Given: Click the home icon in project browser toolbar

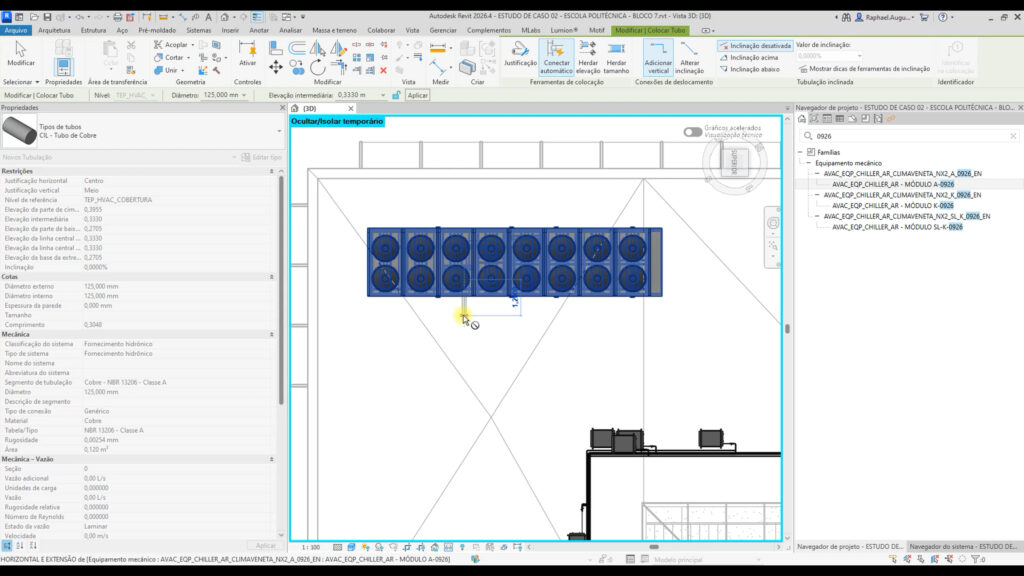Looking at the screenshot, I should (802, 119).
